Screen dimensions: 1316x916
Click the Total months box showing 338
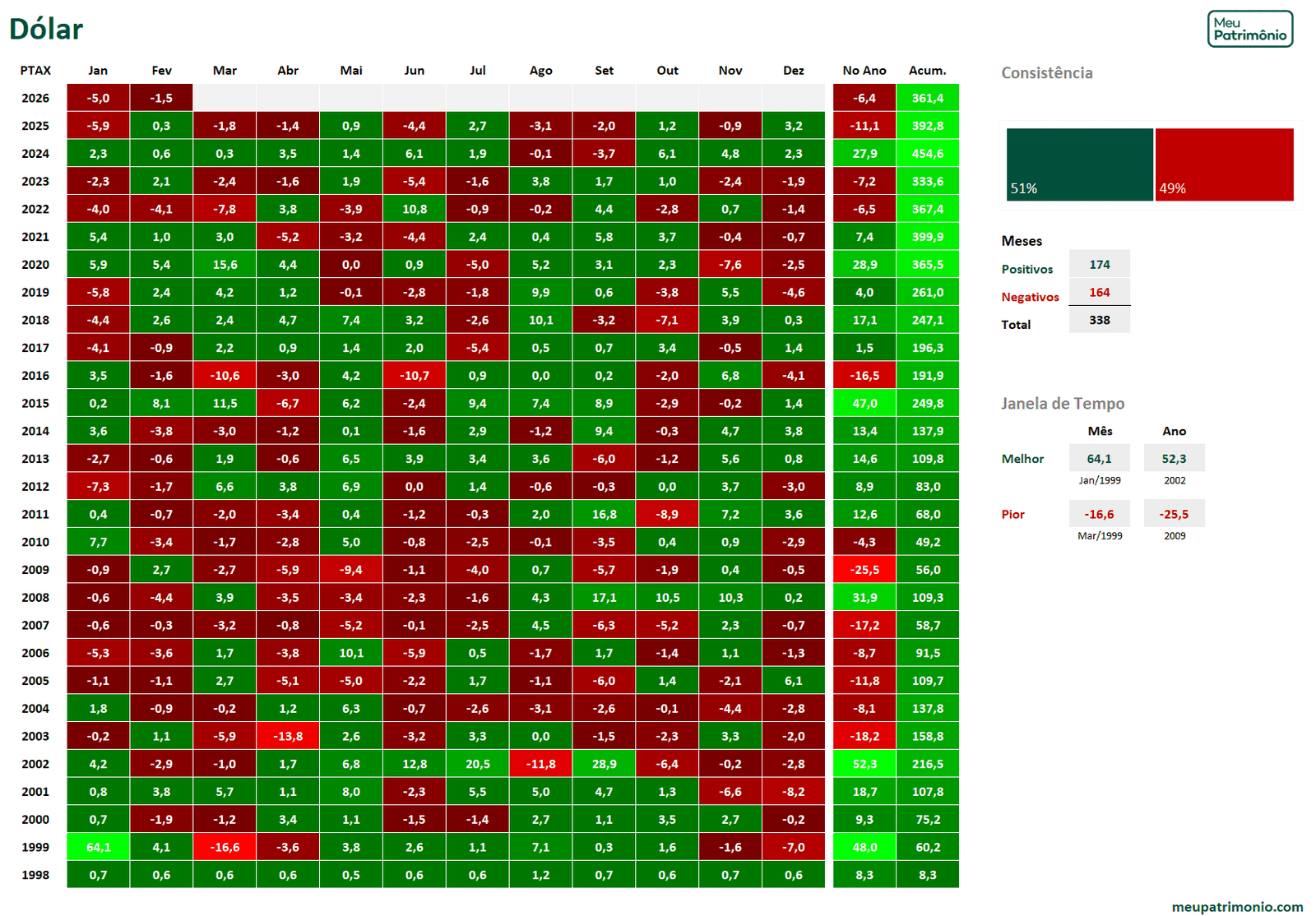1099,321
